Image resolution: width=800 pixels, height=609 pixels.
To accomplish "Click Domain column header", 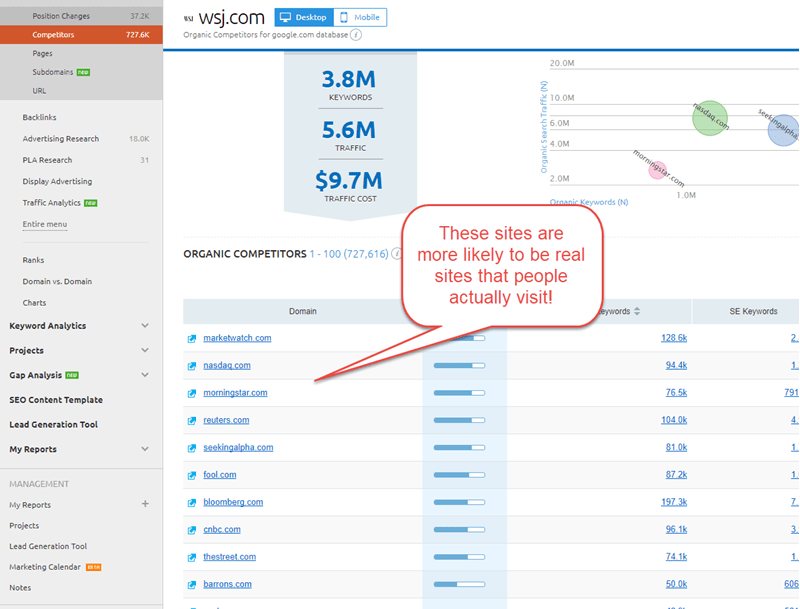I will coord(303,311).
